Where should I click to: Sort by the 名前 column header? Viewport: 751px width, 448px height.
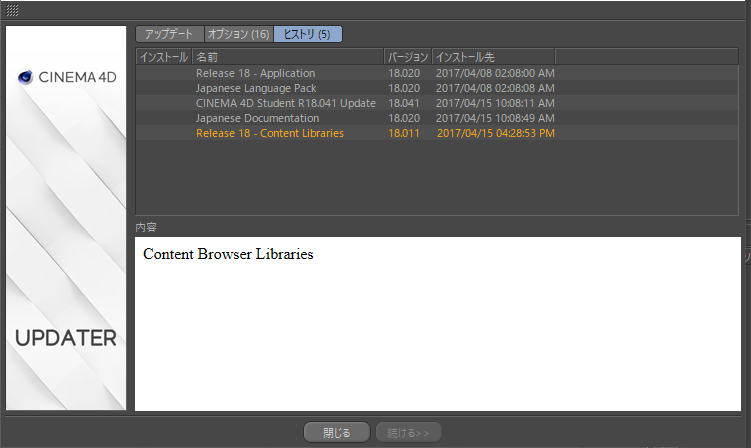pyautogui.click(x=288, y=57)
